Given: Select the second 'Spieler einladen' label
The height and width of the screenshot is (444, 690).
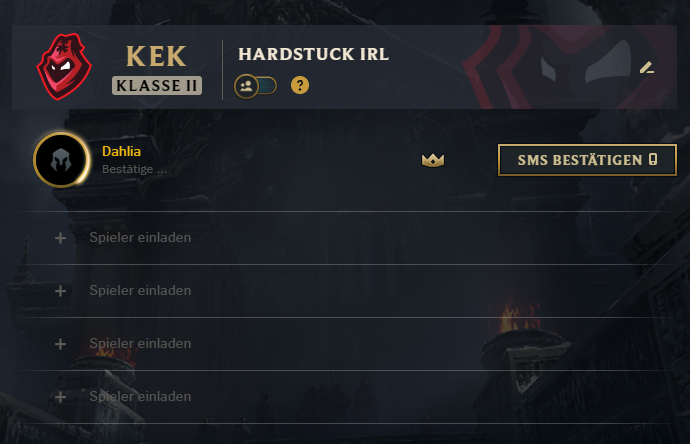Looking at the screenshot, I should click(140, 290).
